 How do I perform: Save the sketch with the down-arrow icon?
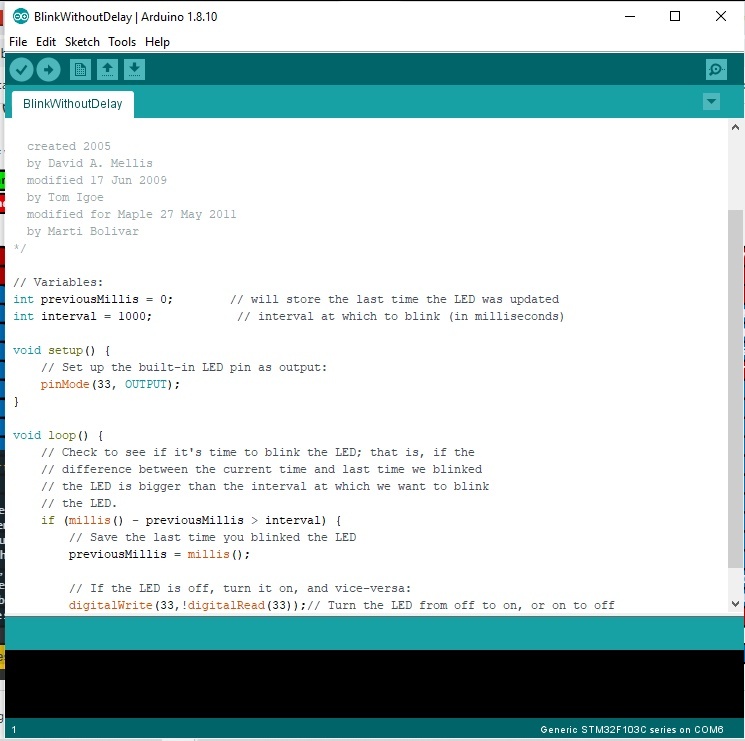(134, 70)
